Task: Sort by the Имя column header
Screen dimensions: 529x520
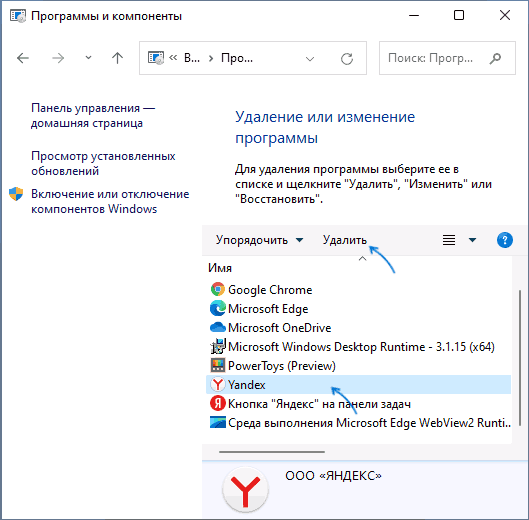Action: pos(220,268)
